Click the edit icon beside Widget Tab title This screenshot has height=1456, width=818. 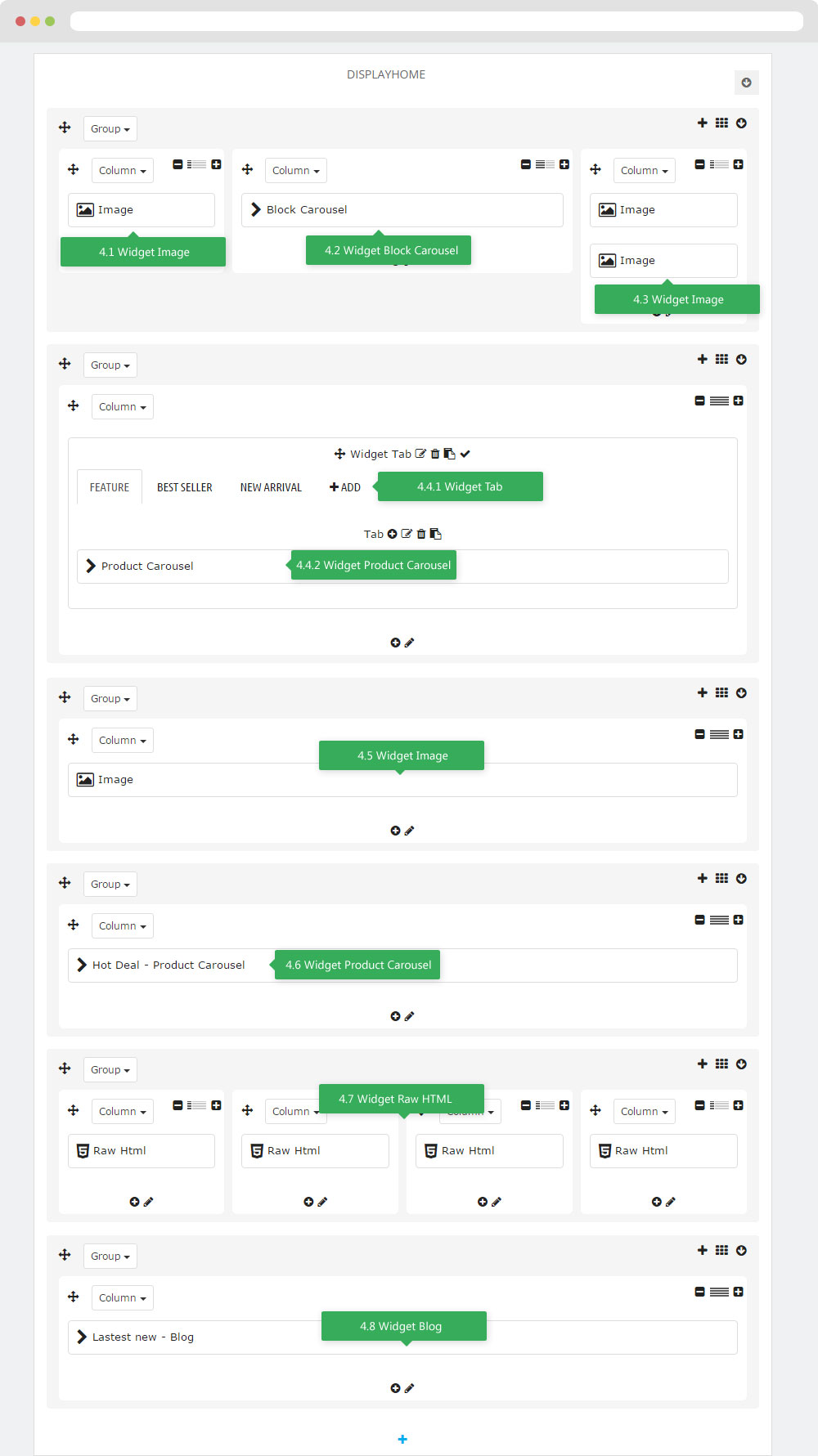point(420,454)
